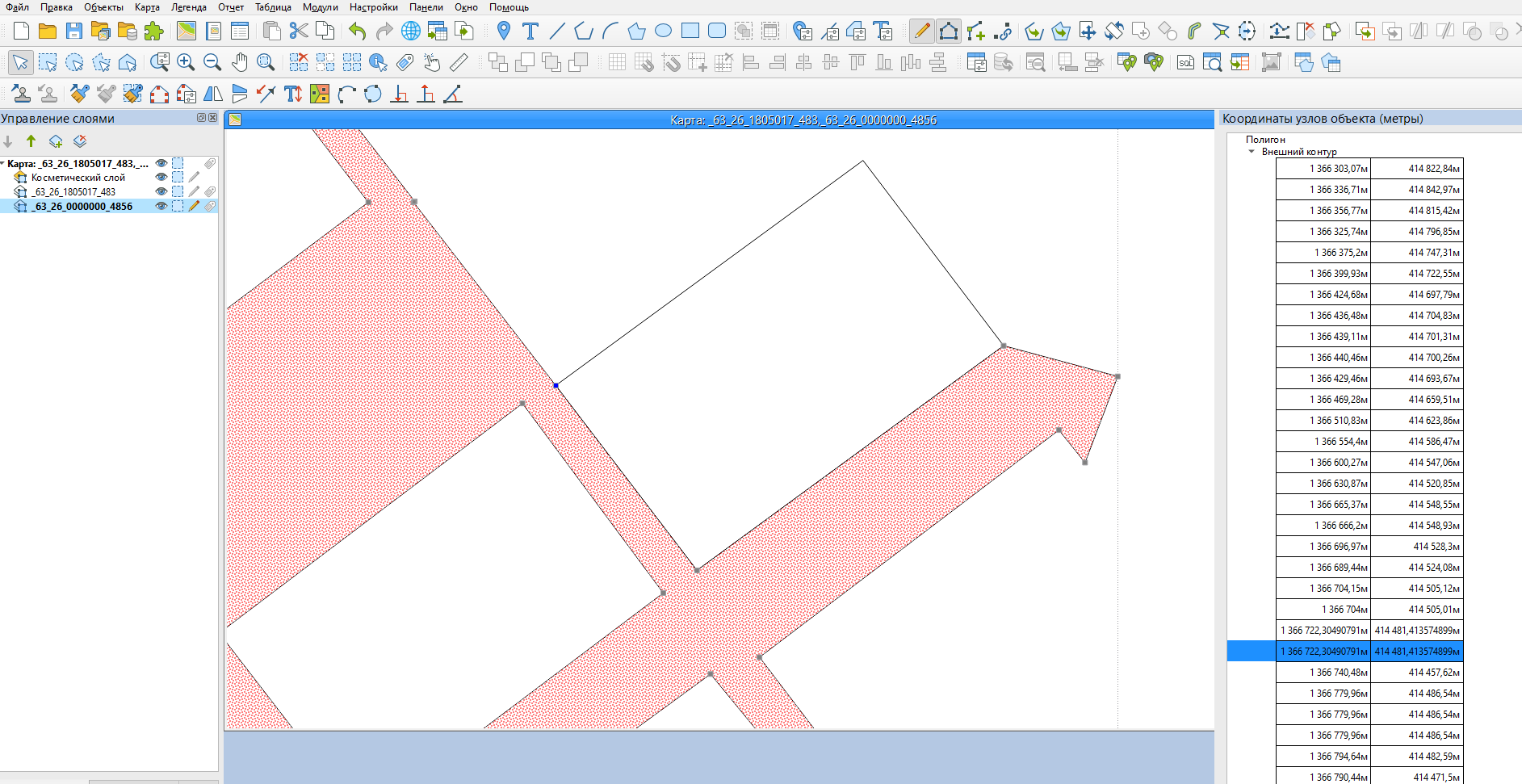Hide the Косметический слой layer via eye
Viewport: 1522px width, 784px height.
[x=161, y=178]
